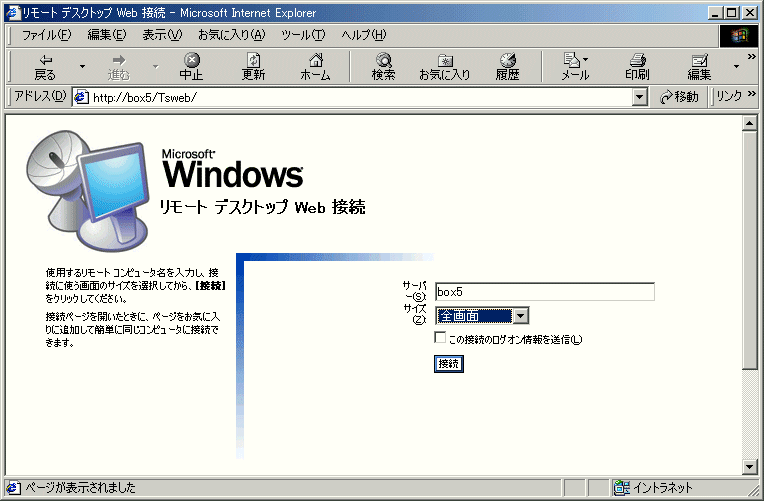Enable send logon information checkbox
The width and height of the screenshot is (764, 501).
click(x=440, y=337)
